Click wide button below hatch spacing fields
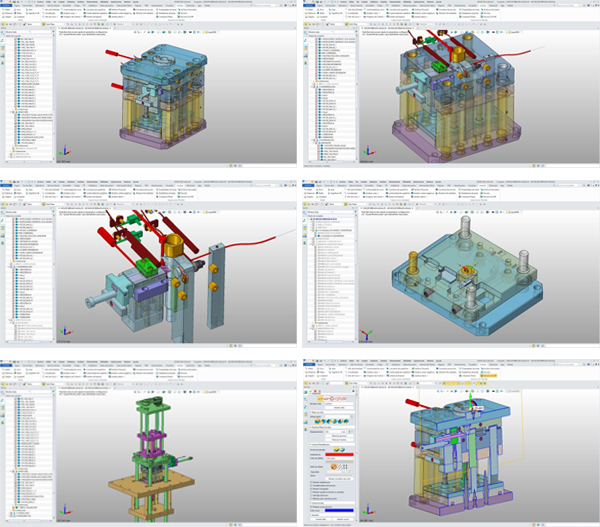 coord(339,478)
